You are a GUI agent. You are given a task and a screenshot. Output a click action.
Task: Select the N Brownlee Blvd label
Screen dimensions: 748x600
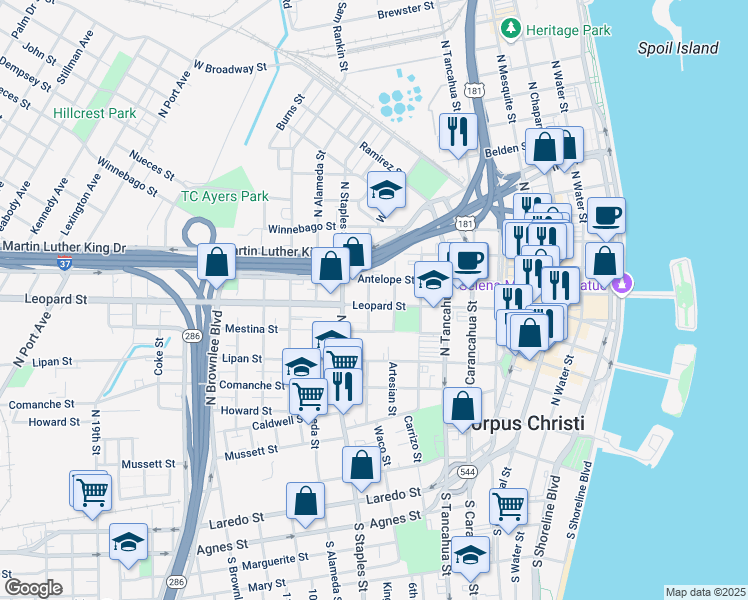213,358
